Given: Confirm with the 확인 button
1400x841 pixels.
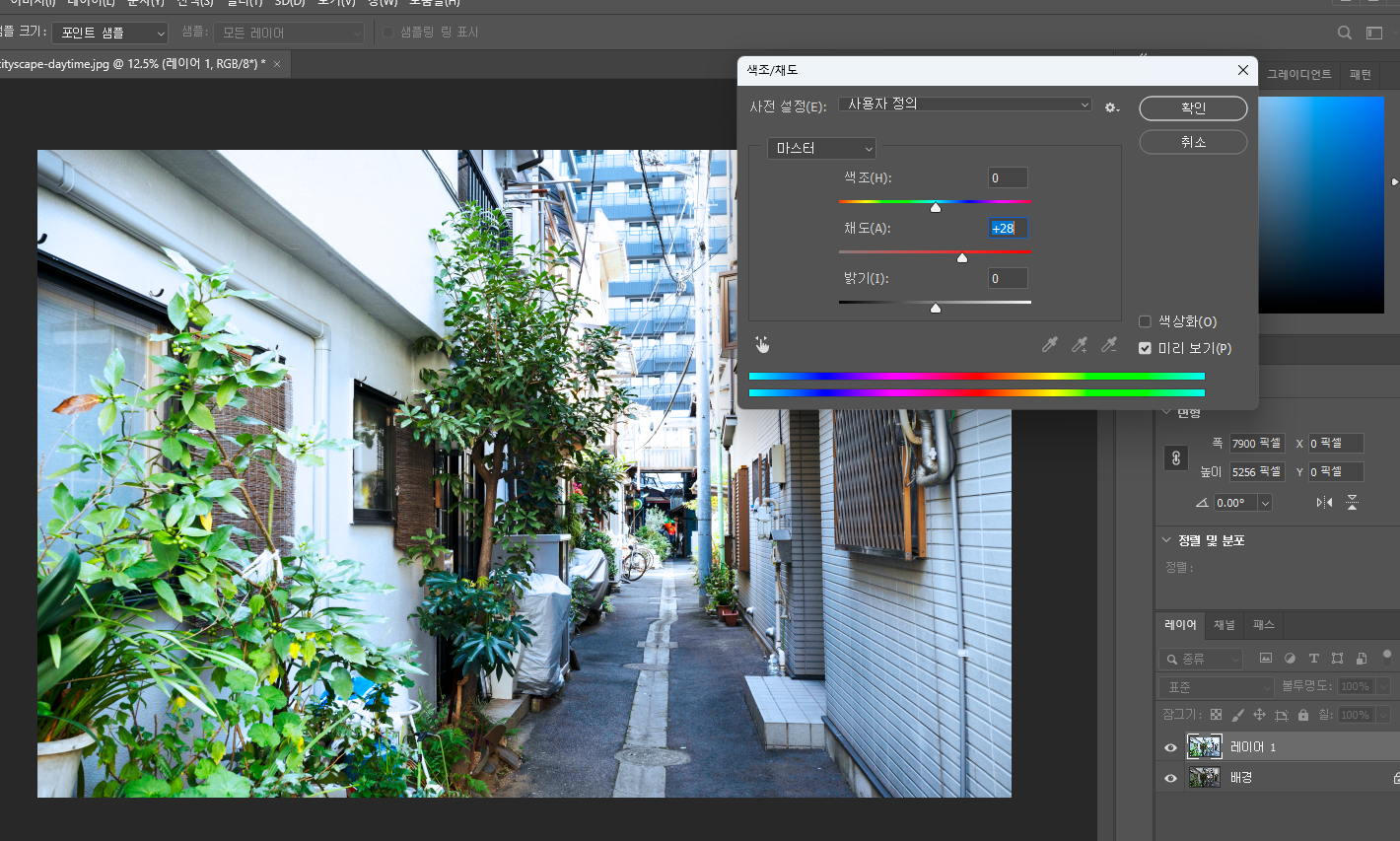Looking at the screenshot, I should 1193,107.
